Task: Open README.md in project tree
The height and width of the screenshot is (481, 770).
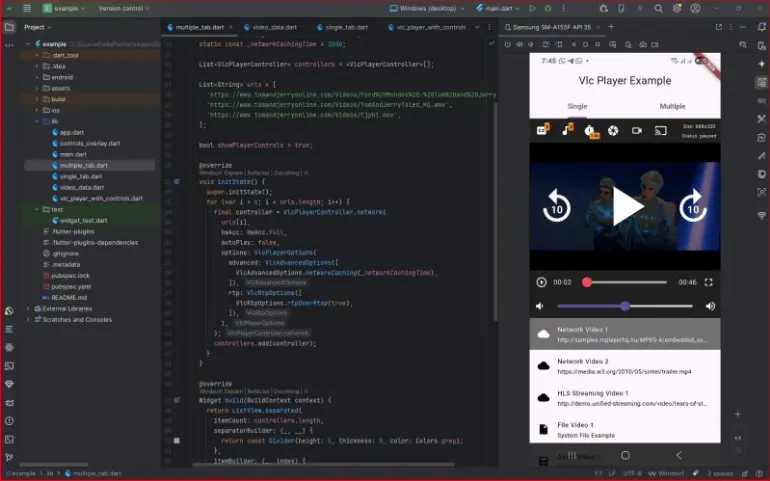Action: pos(68,297)
